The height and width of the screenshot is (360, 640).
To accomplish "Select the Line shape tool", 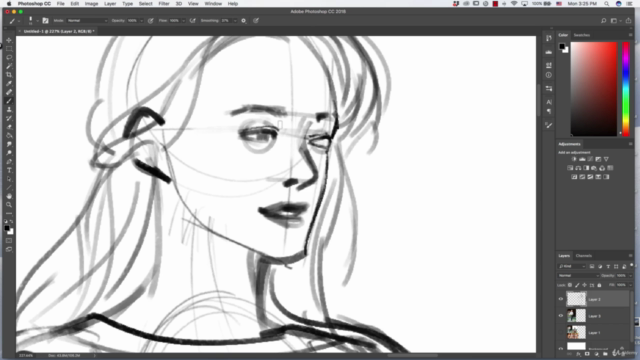I will pyautogui.click(x=9, y=187).
